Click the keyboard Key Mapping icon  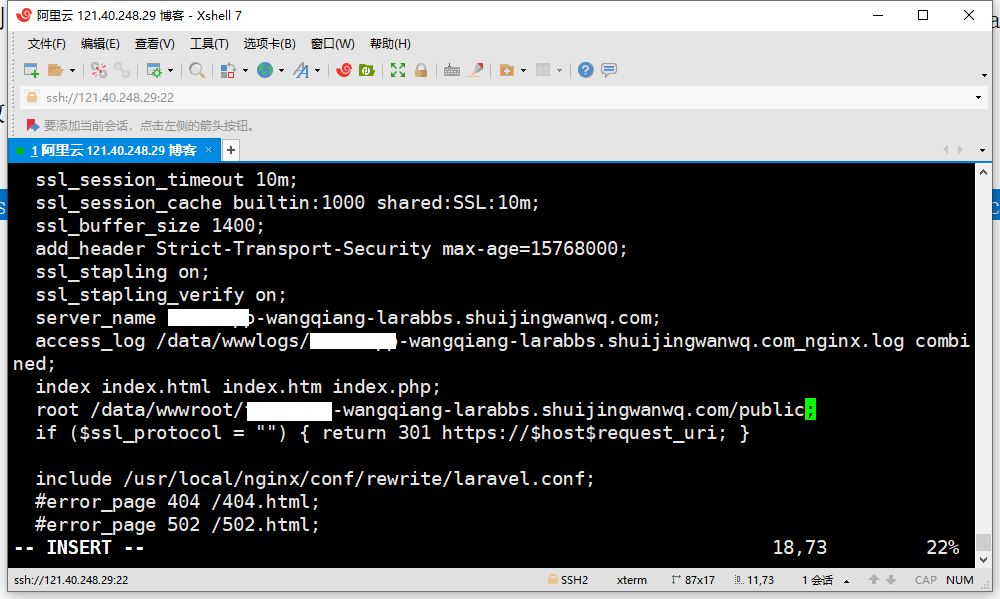tap(452, 70)
